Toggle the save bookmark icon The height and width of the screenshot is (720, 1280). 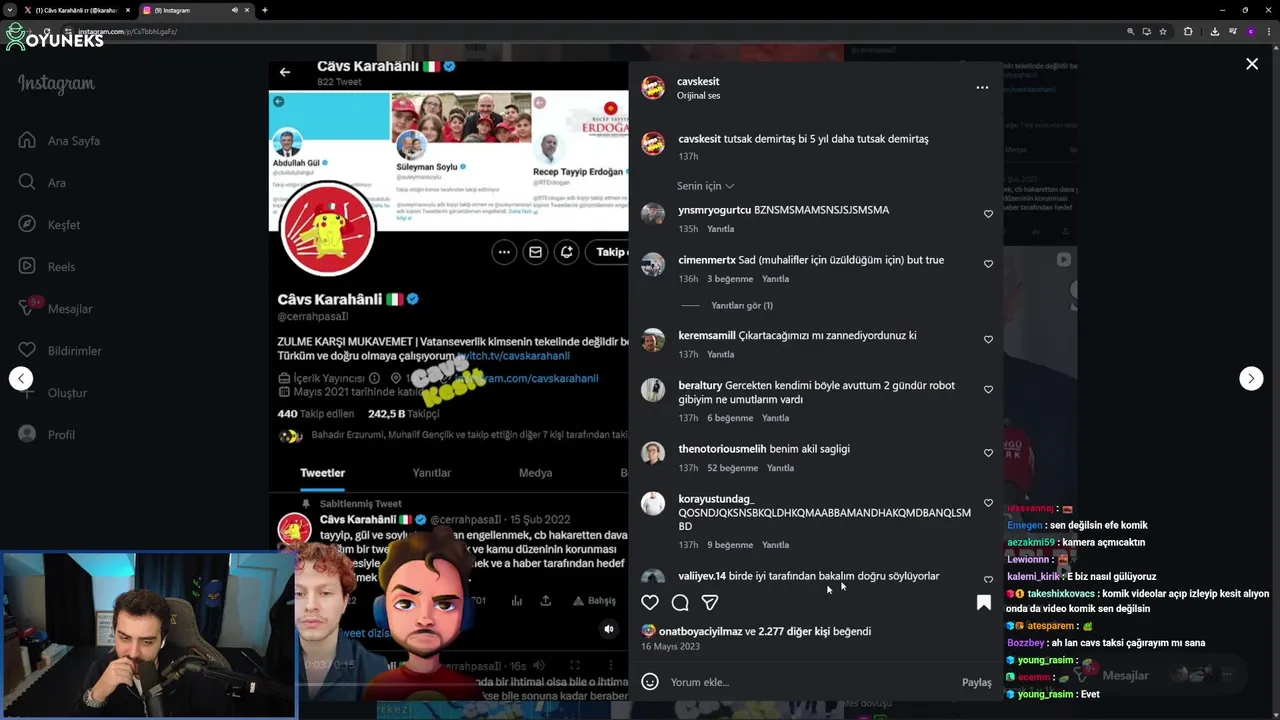[x=984, y=602]
